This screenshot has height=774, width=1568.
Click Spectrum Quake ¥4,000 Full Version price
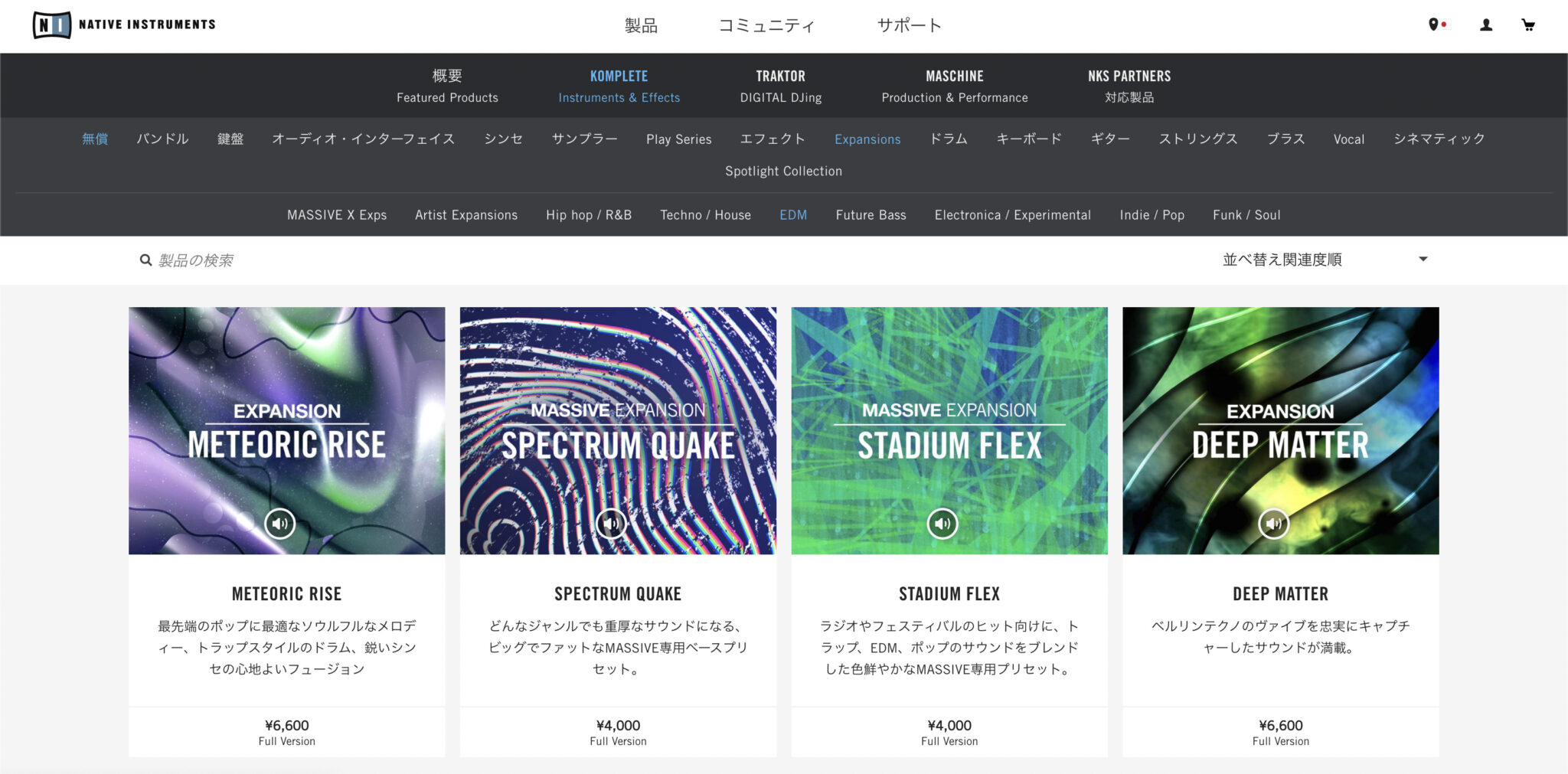pyautogui.click(x=618, y=732)
